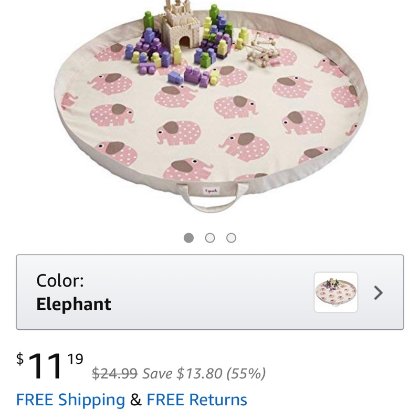Click the $11.19 current price

point(50,366)
